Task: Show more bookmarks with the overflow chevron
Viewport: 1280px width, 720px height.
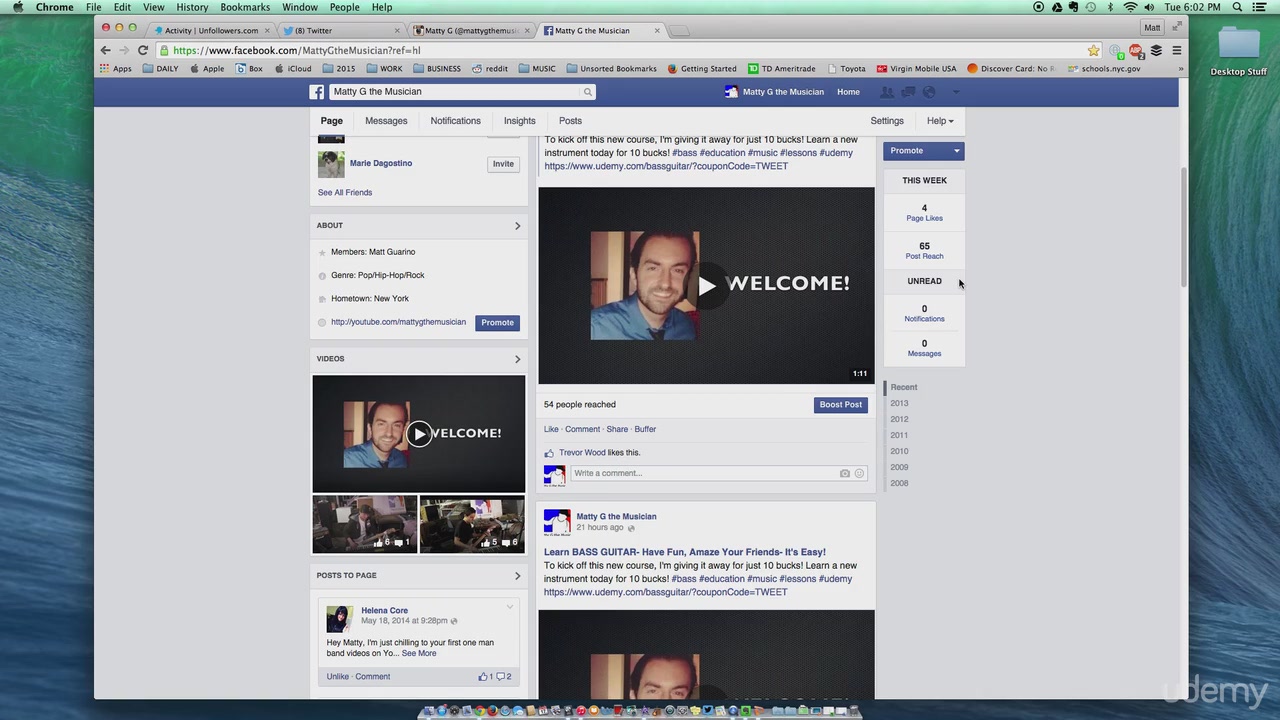Action: tap(1181, 69)
